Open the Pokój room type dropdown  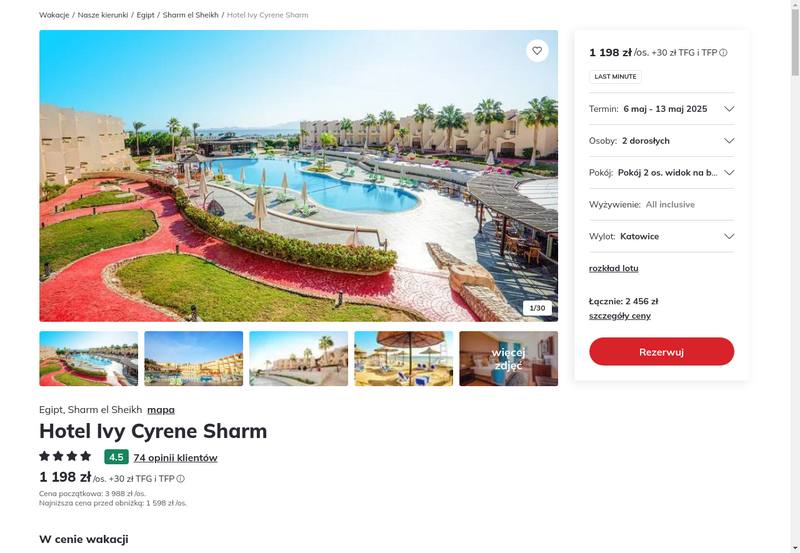(x=661, y=172)
